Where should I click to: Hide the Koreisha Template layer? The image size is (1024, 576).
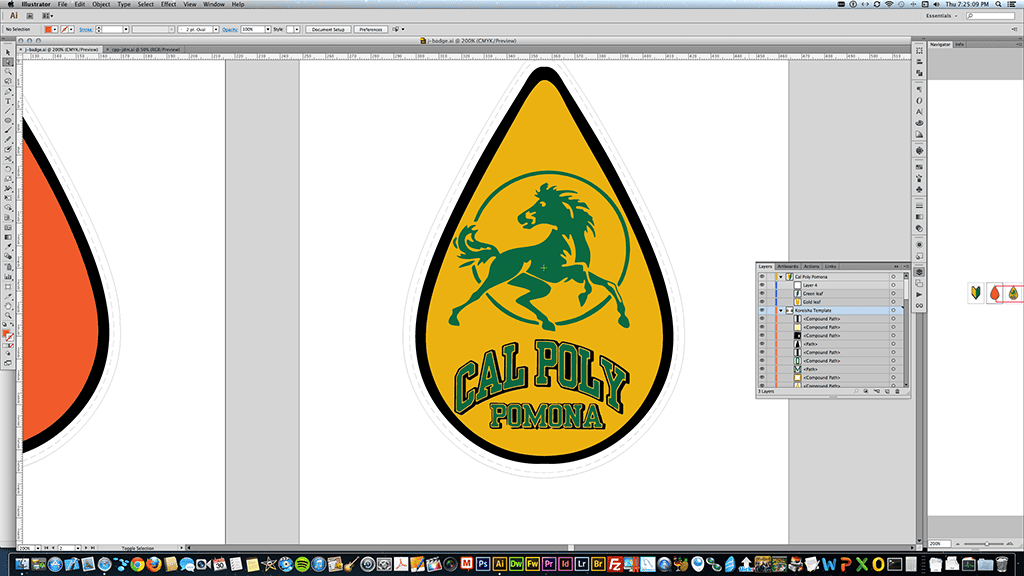[761, 310]
